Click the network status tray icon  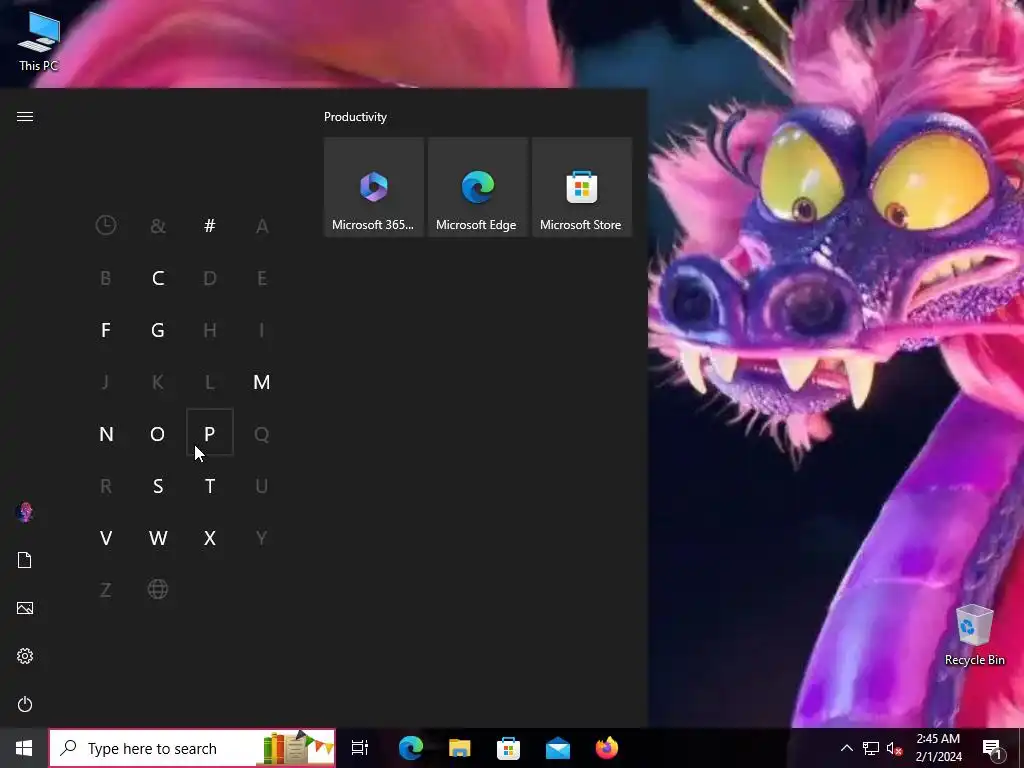(871, 748)
